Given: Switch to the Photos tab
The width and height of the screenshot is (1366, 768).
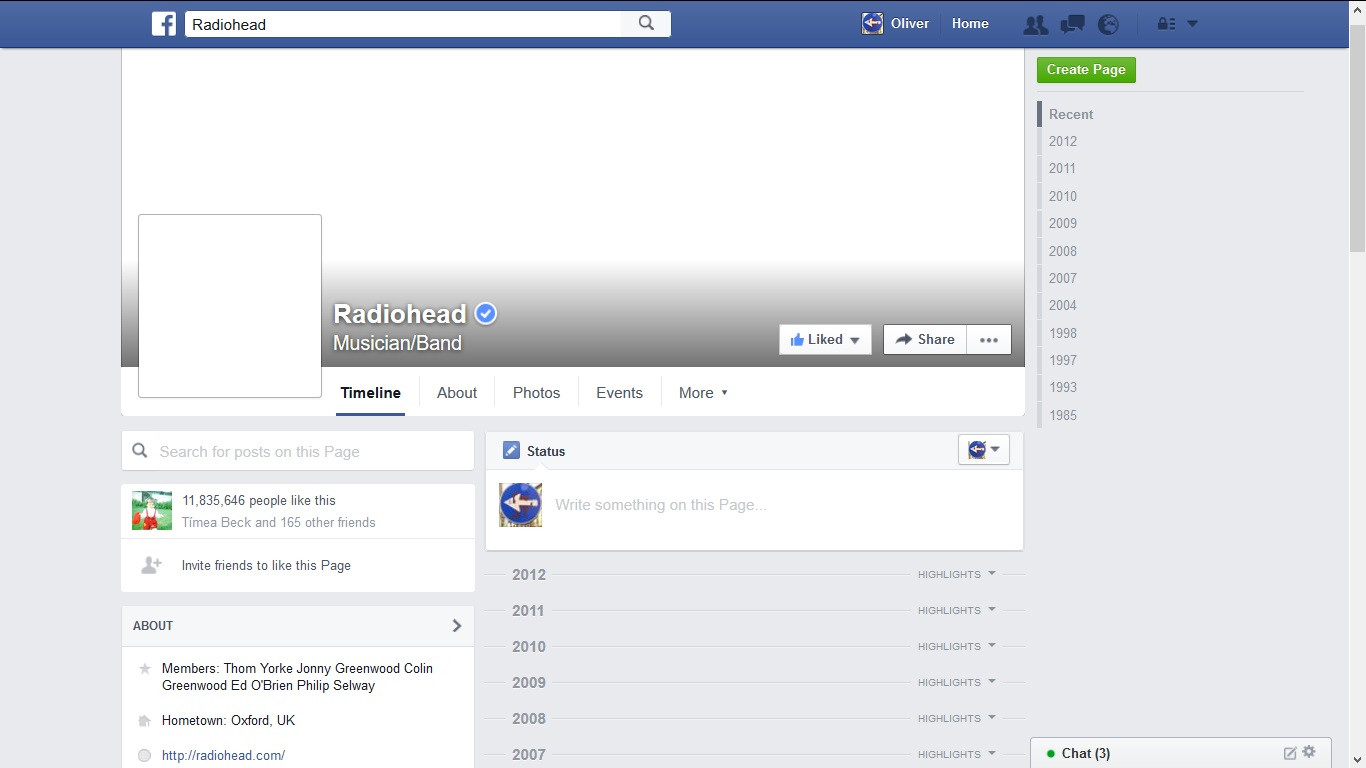Looking at the screenshot, I should click(x=536, y=393).
